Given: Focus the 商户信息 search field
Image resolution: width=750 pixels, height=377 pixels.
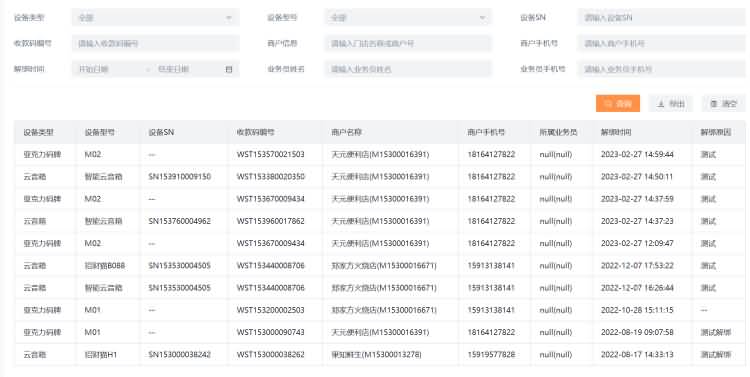Looking at the screenshot, I should (408, 44).
